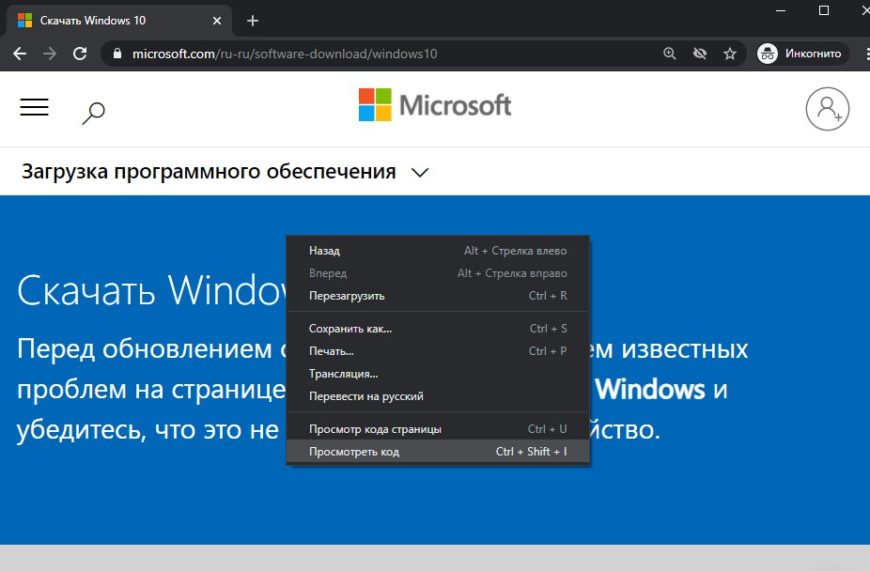Screen dimensions: 870x571
Task: Choose Просмотр кода страницы
Action: click(438, 429)
